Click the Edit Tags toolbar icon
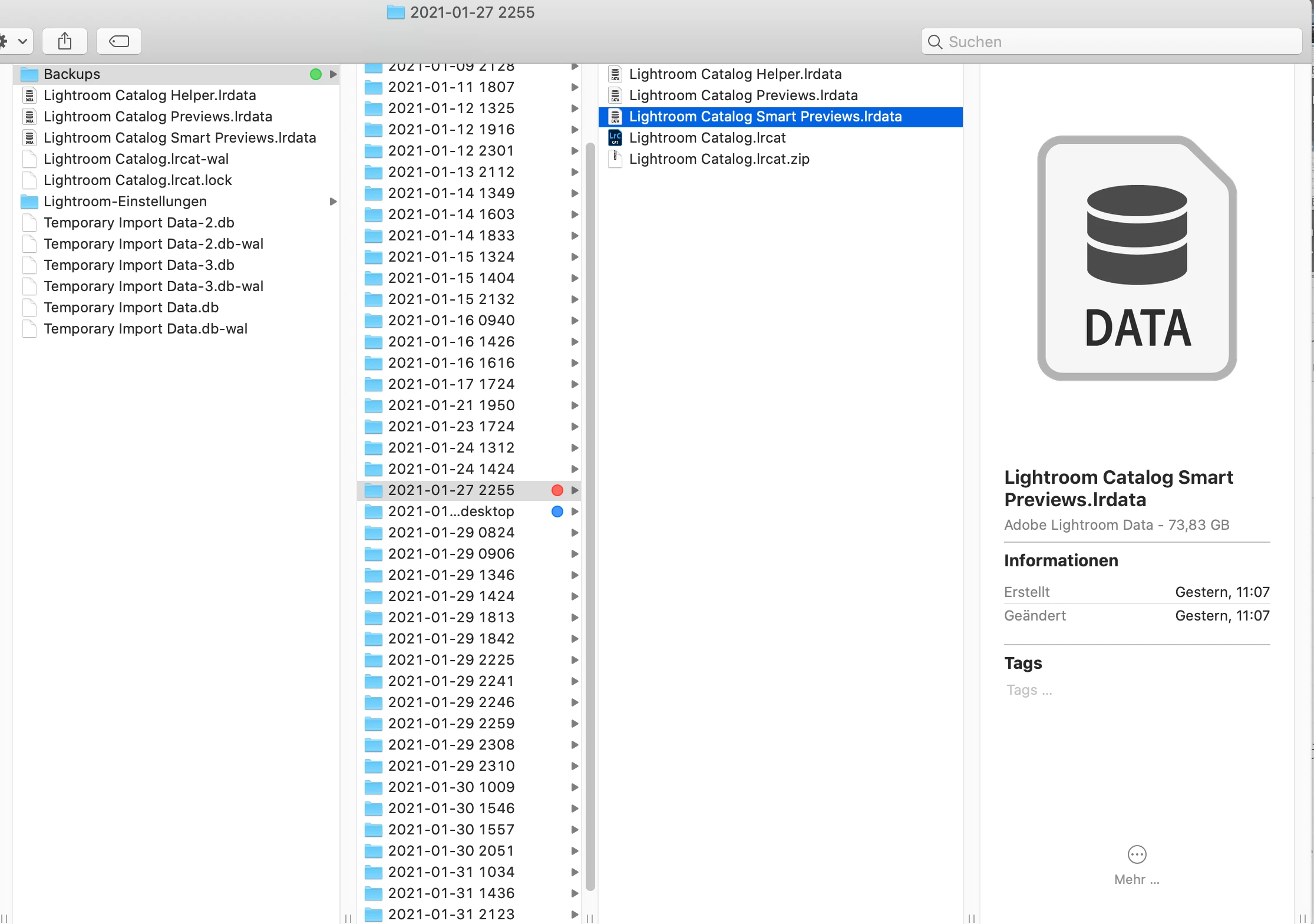The width and height of the screenshot is (1314, 924). 119,41
